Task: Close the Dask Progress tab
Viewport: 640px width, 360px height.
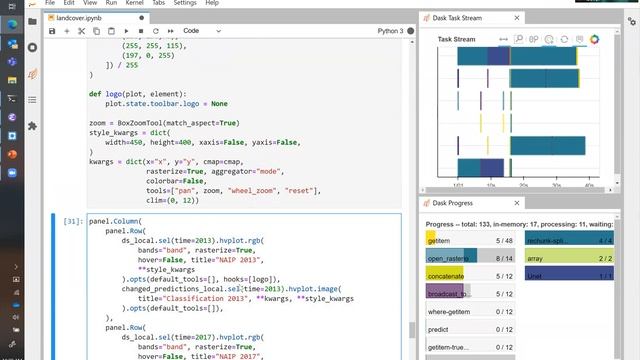Action: 517,203
